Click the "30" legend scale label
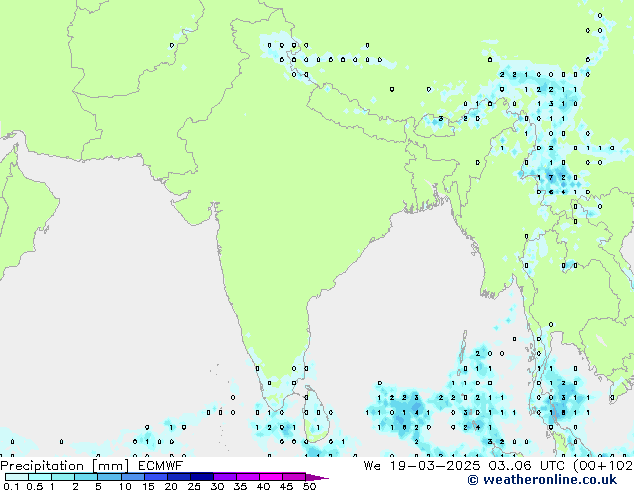Viewport: 634px width, 490px height. (217, 486)
